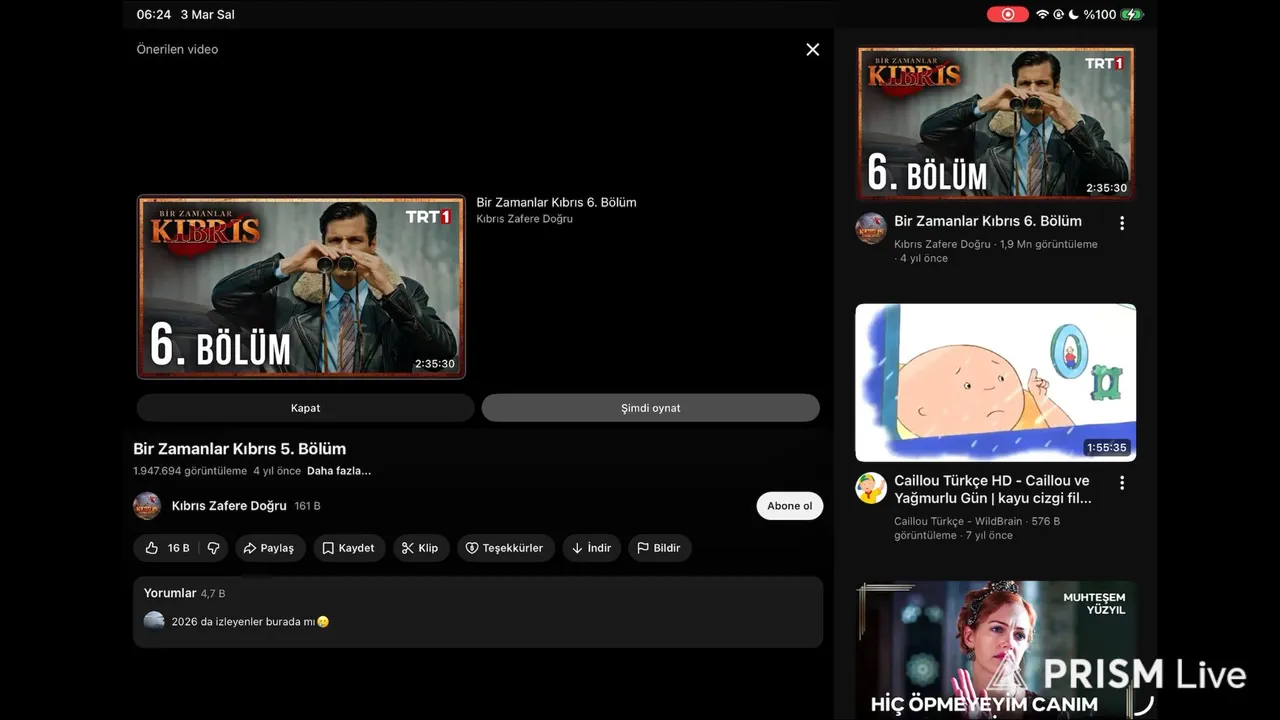Tap the Wi-Fi status icon
1280x720 pixels.
(1042, 14)
